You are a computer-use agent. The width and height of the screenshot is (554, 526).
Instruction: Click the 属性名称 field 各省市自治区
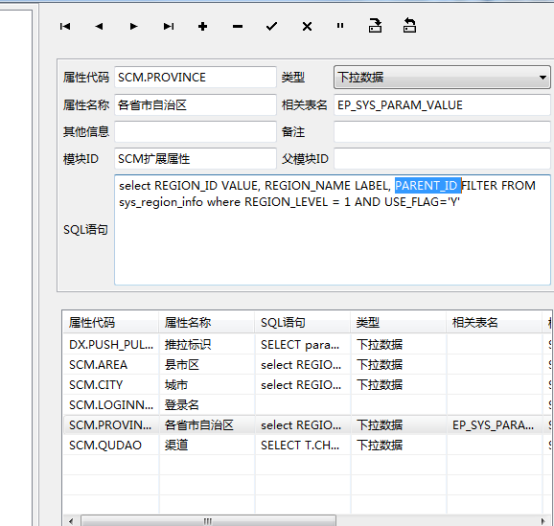point(195,105)
